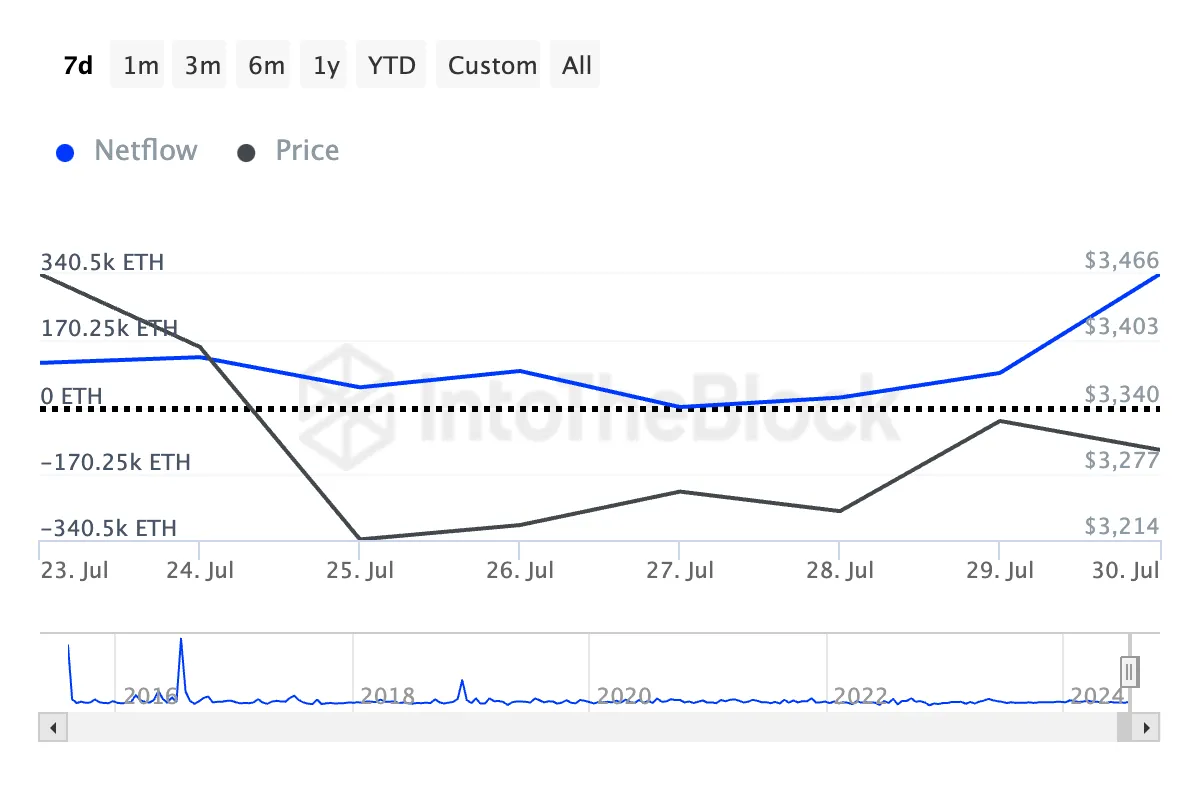
Task: Click the left navigator scroll arrow
Action: pyautogui.click(x=52, y=727)
